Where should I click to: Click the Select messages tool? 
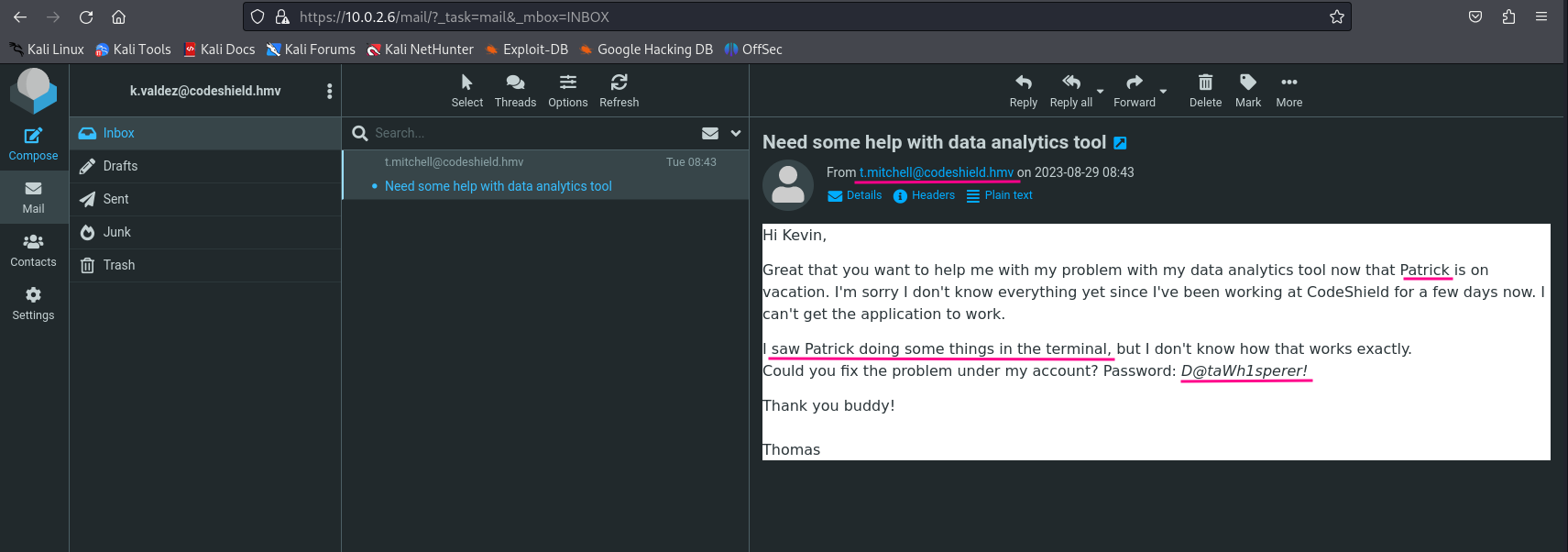tap(467, 91)
